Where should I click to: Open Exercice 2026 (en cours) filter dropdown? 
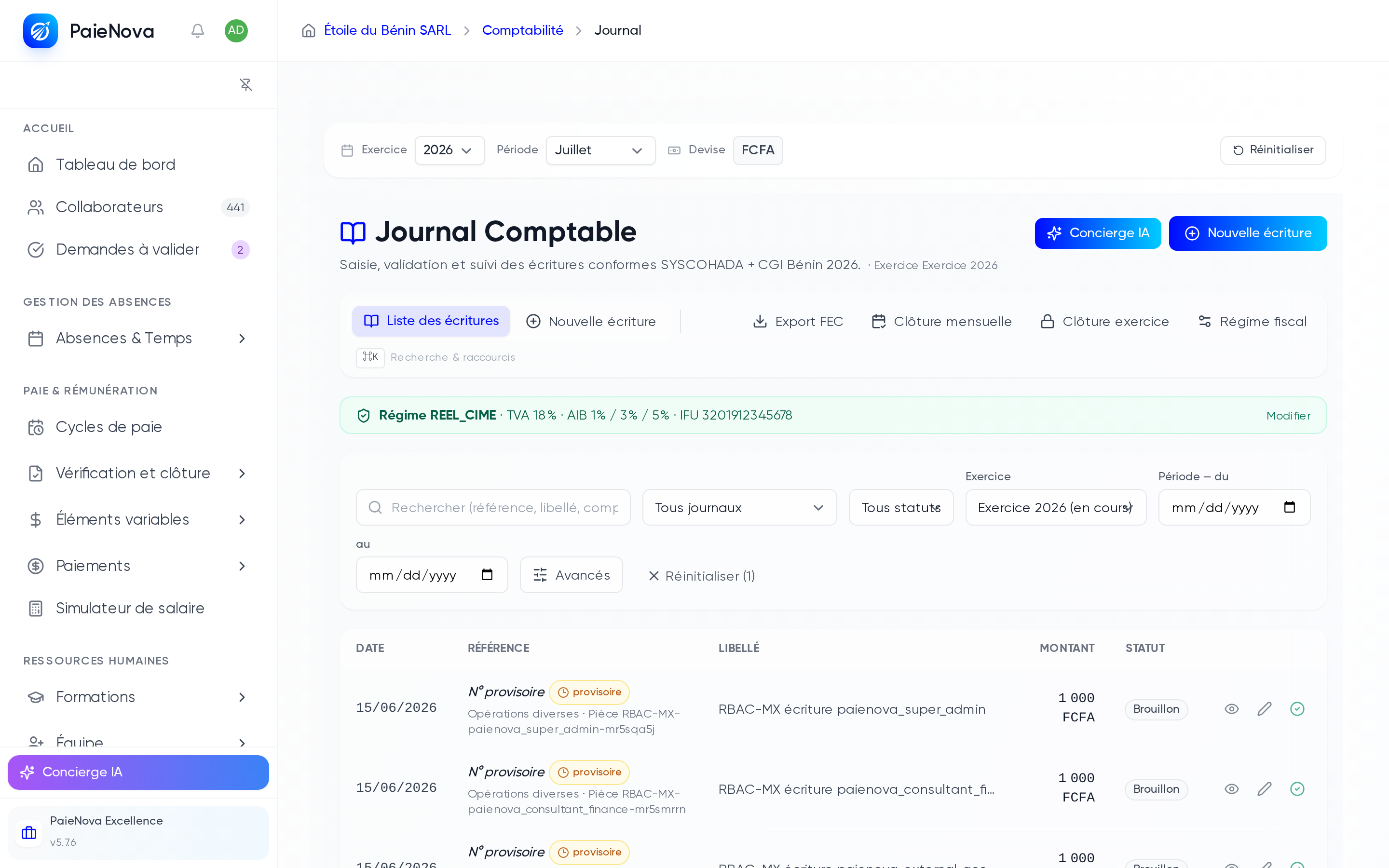(x=1056, y=507)
